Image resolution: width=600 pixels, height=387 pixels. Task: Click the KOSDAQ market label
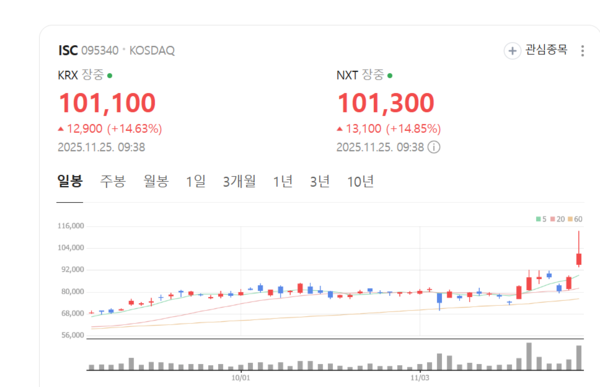click(152, 51)
